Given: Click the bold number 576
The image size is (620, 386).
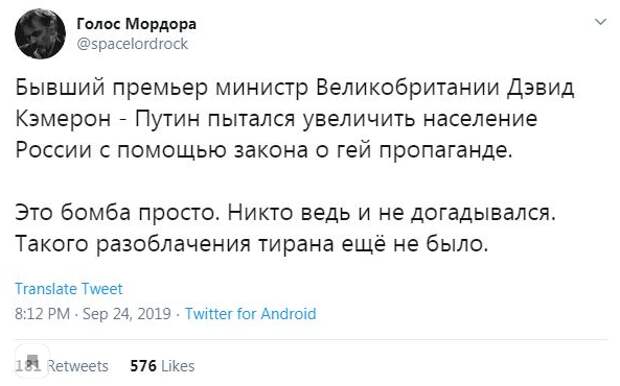Looking at the screenshot, I should click(x=144, y=366).
